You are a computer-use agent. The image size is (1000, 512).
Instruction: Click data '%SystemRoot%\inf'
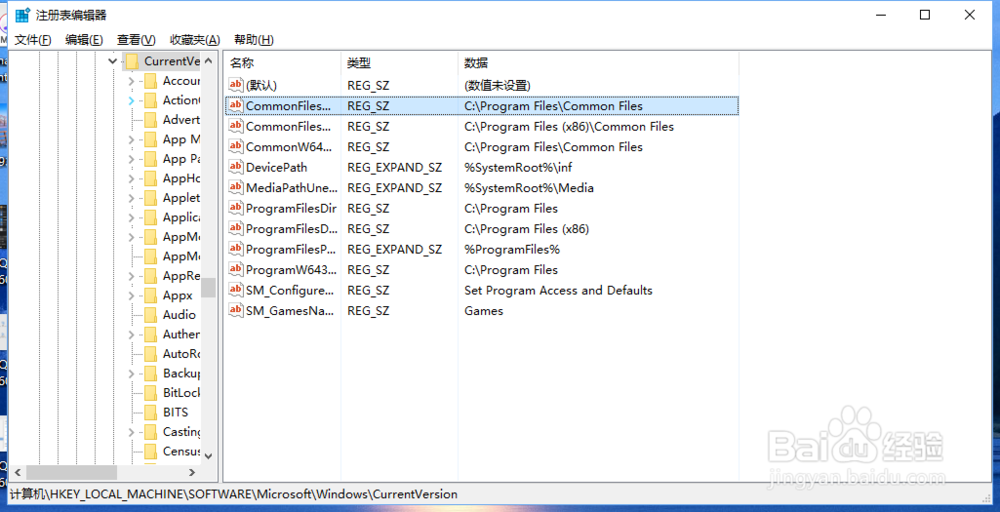[x=517, y=167]
